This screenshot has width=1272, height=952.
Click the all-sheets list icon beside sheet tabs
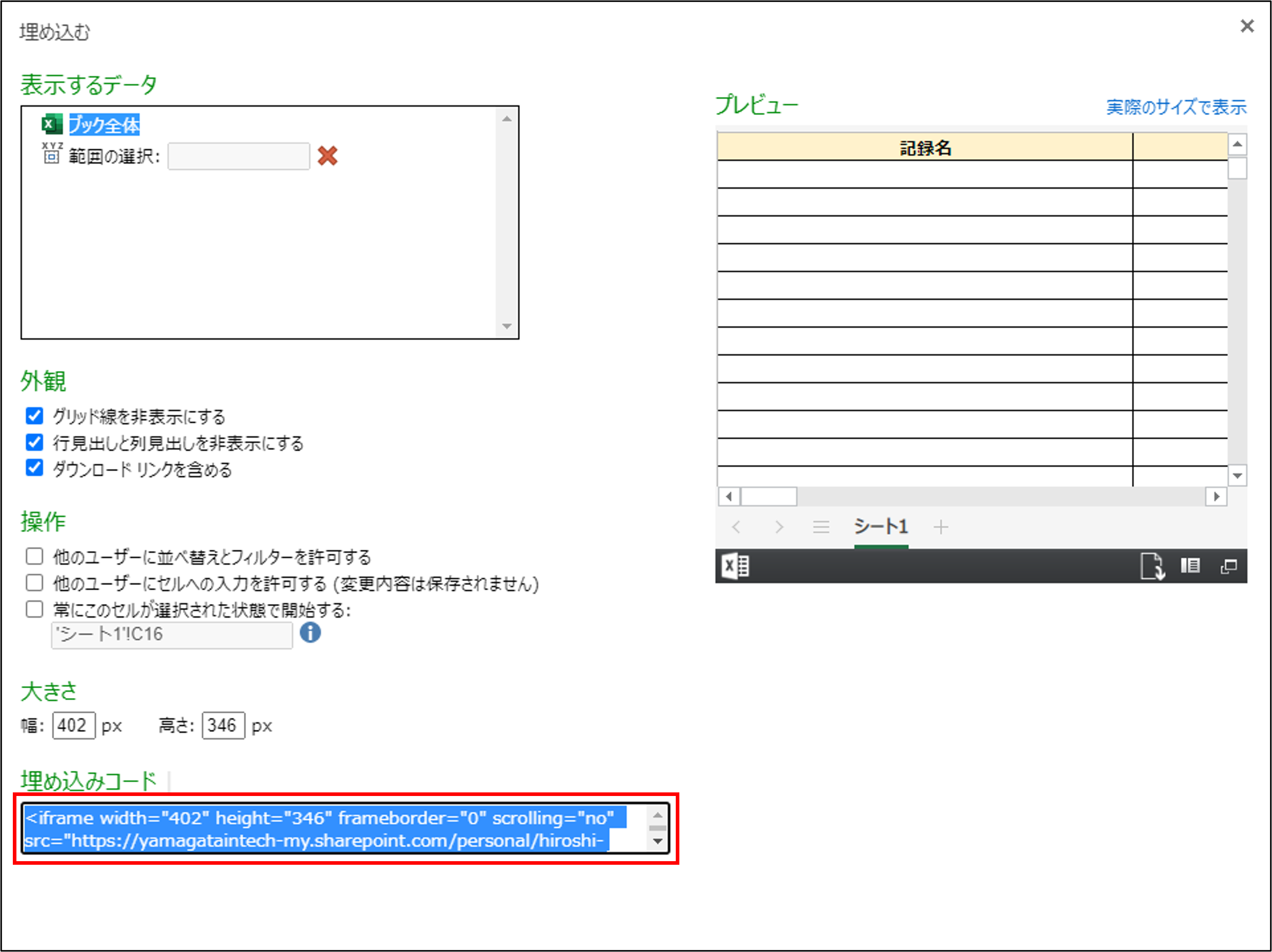pos(820,527)
